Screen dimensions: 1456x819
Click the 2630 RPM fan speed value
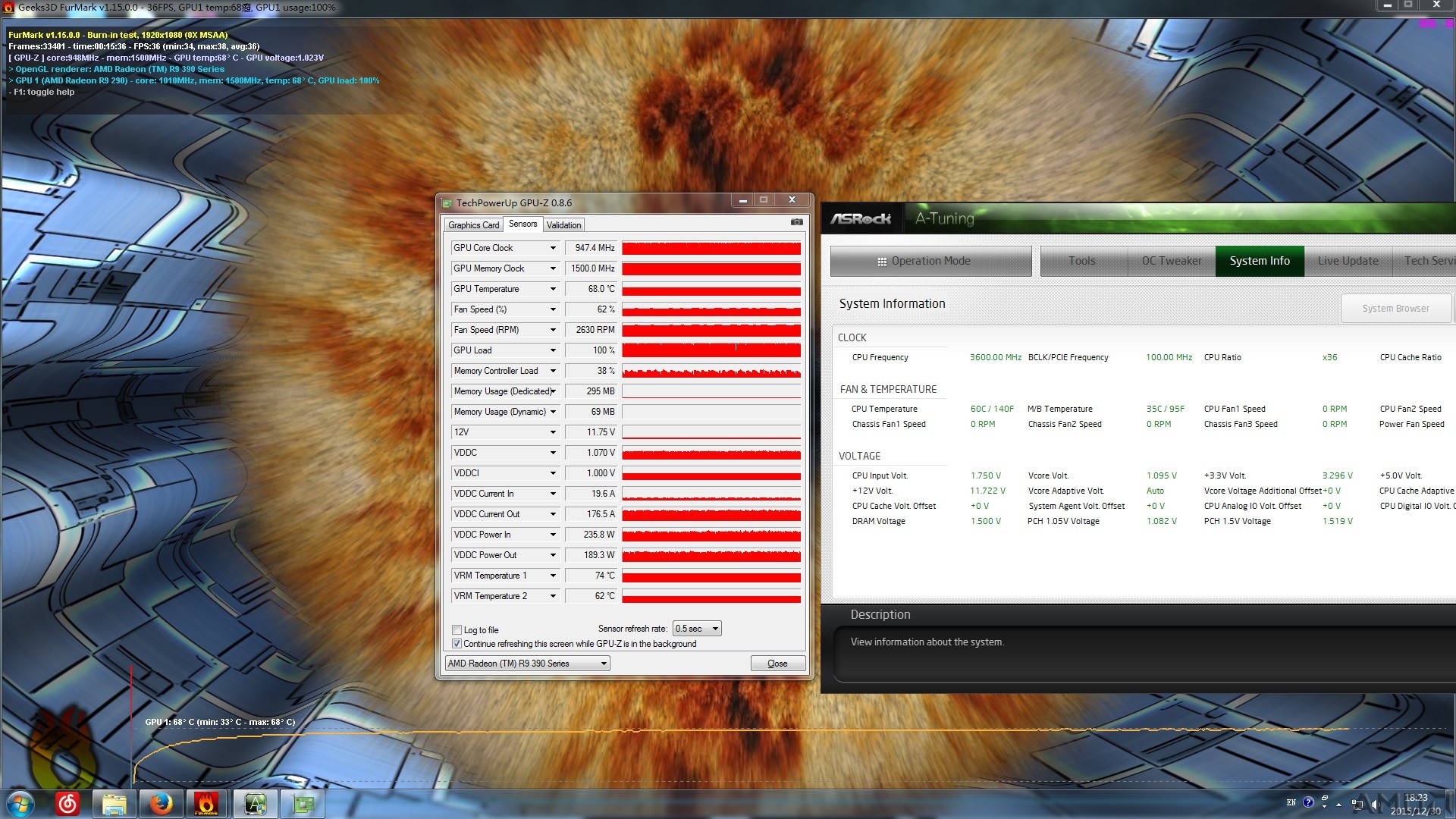pyautogui.click(x=591, y=330)
